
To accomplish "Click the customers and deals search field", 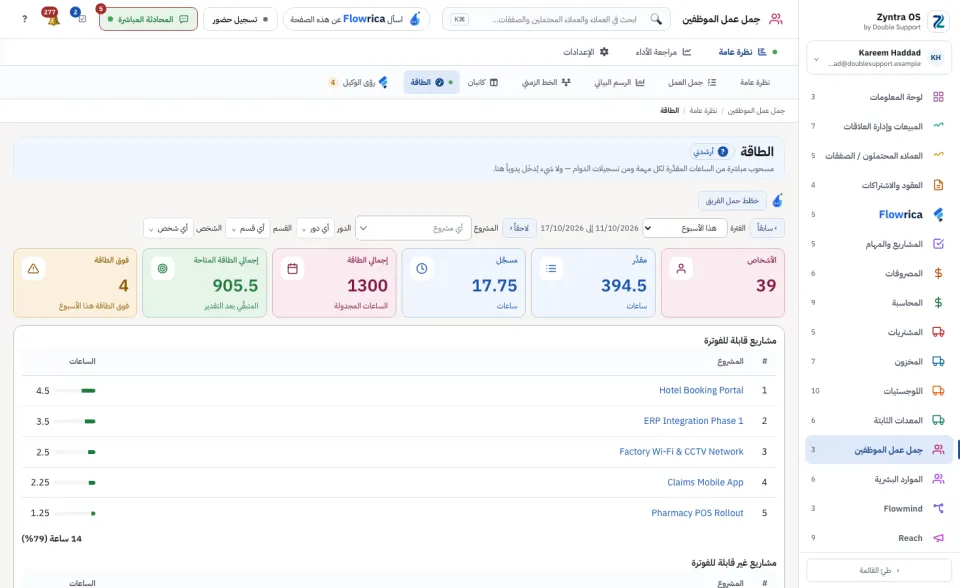I will coord(557,19).
